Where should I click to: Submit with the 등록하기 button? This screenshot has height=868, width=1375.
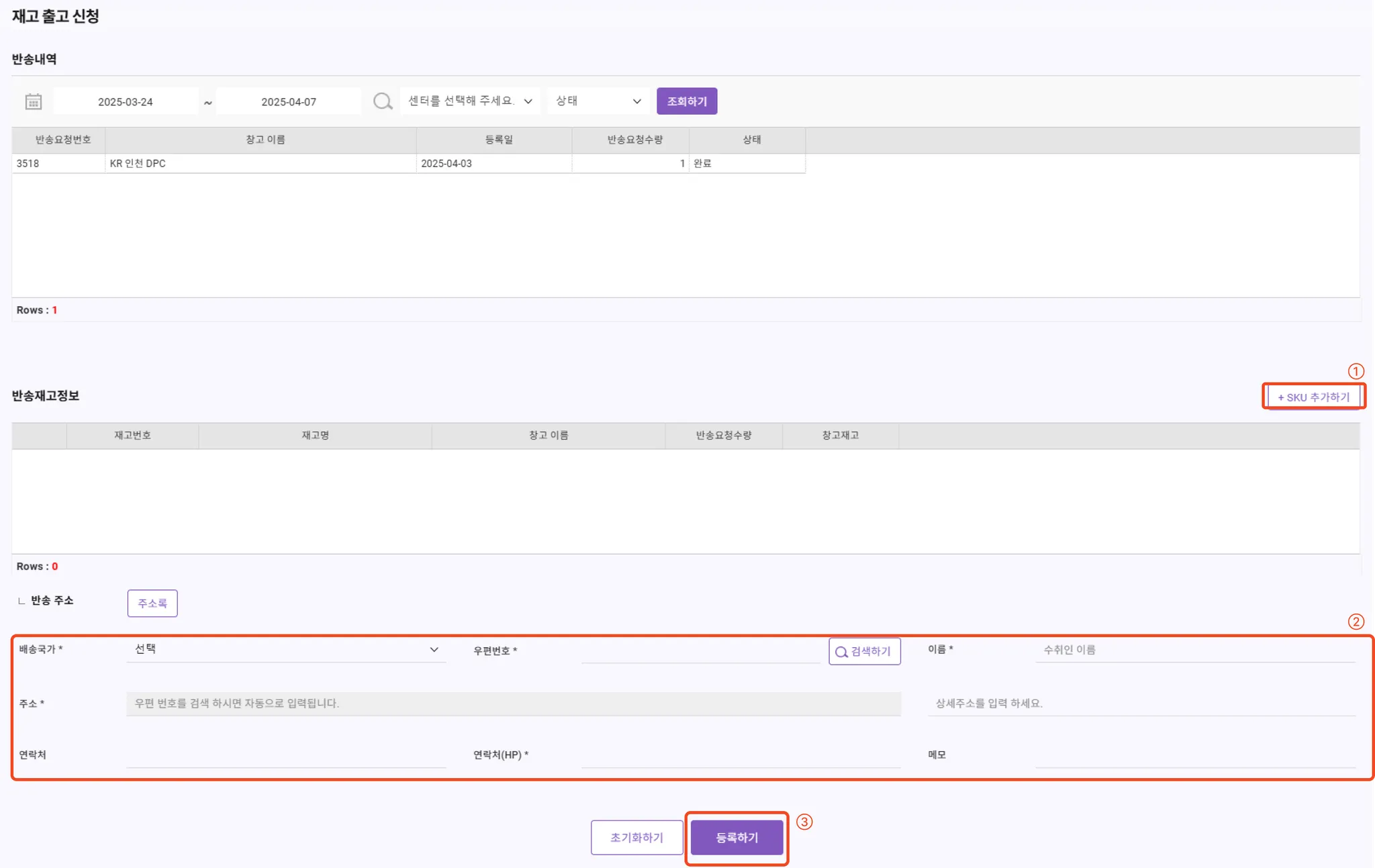(x=737, y=837)
